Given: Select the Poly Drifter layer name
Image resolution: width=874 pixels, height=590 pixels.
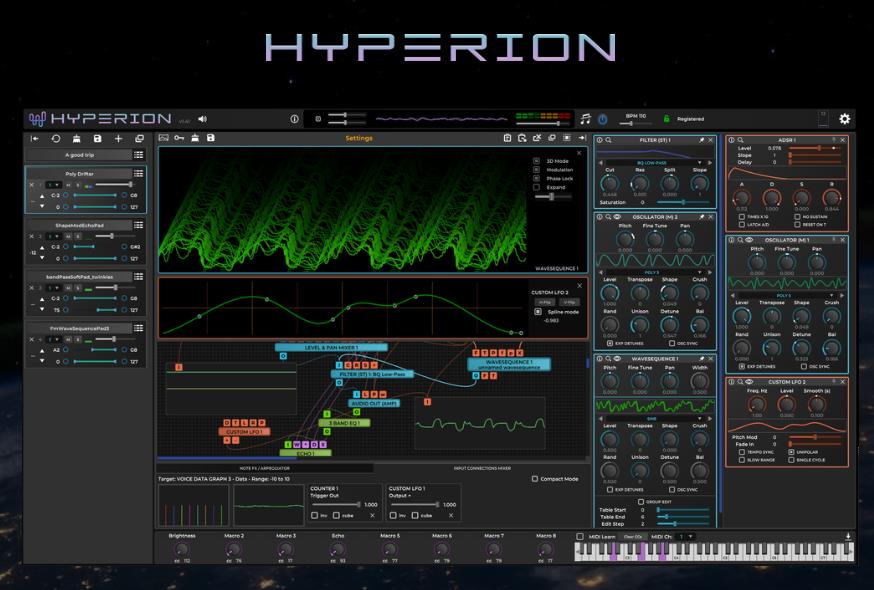Looking at the screenshot, I should 79,173.
